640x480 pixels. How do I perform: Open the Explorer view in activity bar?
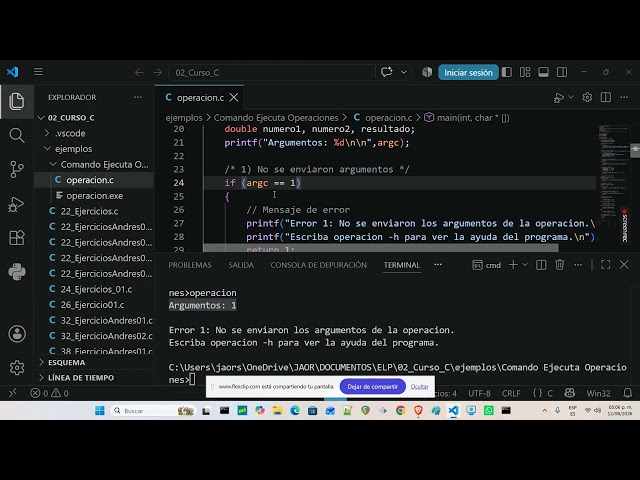(x=17, y=102)
